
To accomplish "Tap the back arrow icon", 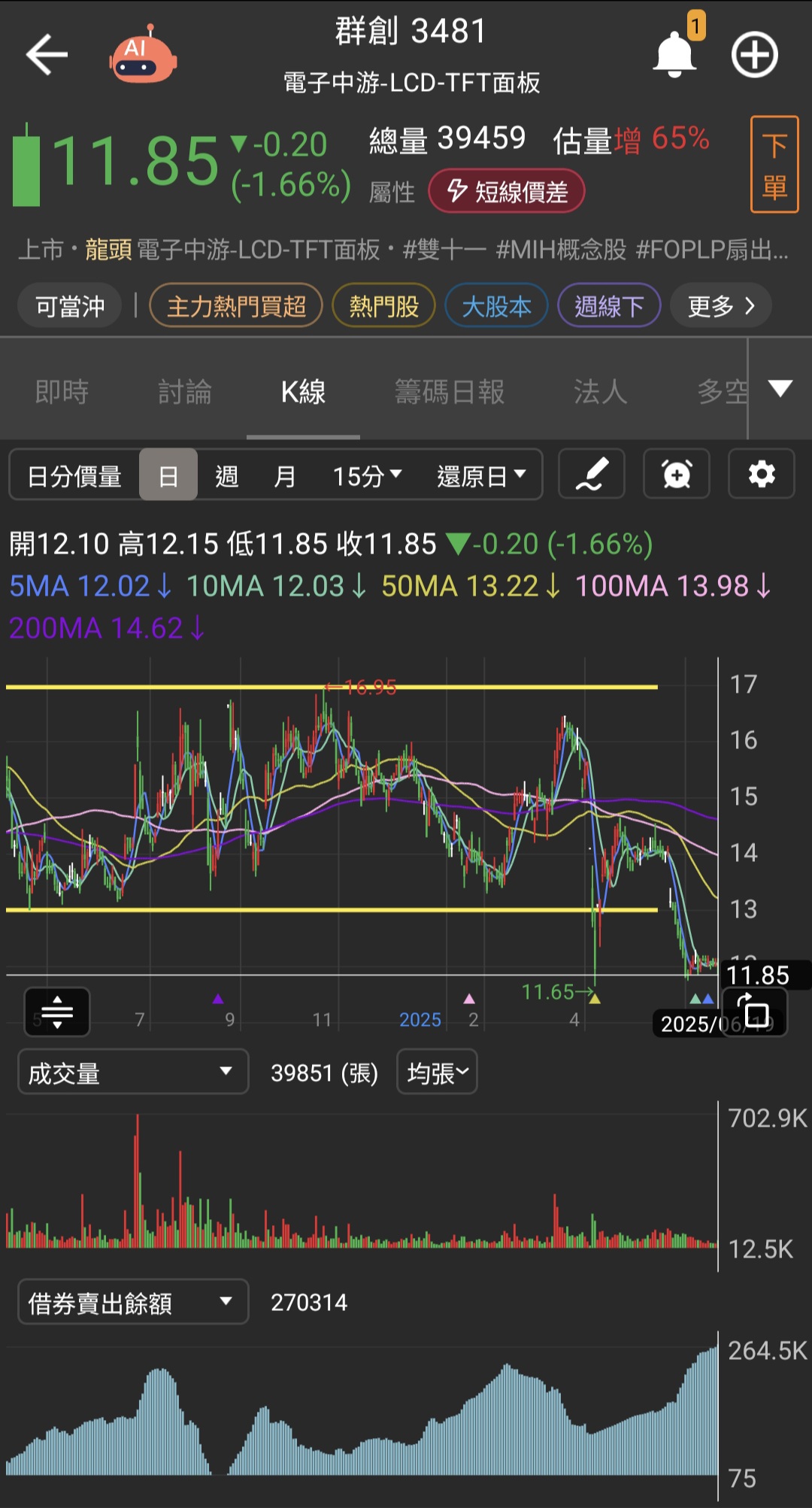I will [47, 55].
